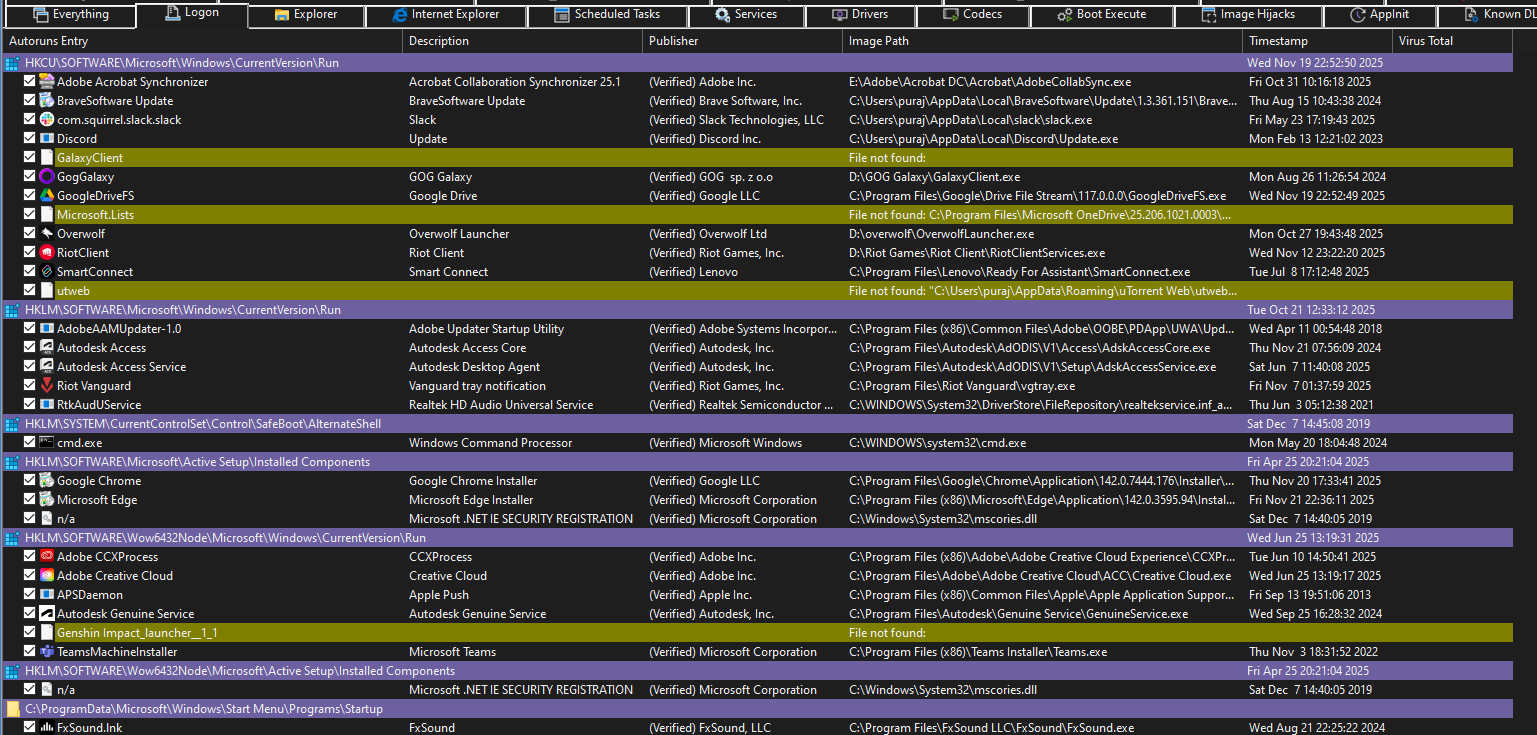Switch to the Drivers tab
This screenshot has height=735, width=1537.
click(860, 15)
